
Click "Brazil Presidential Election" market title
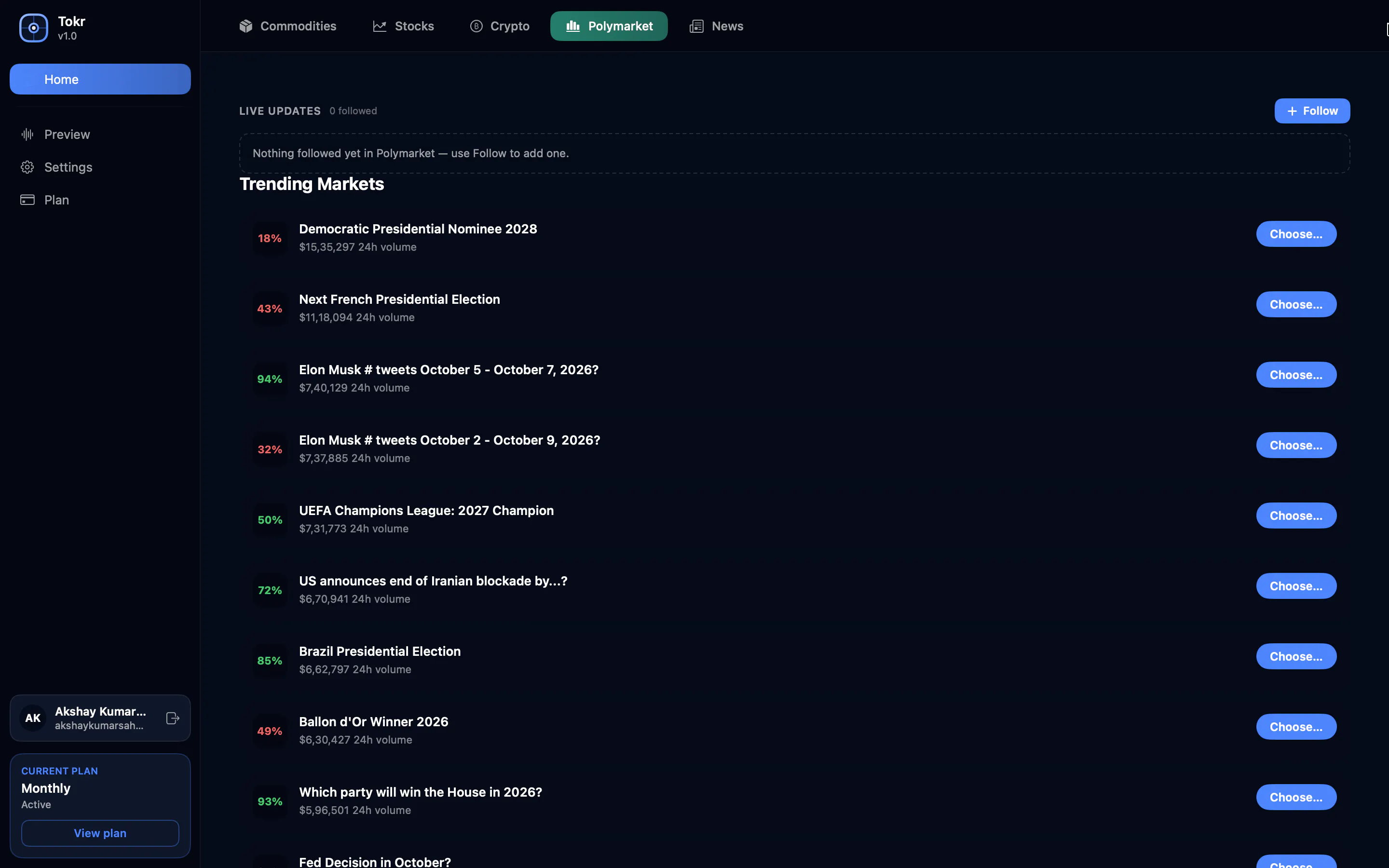tap(380, 651)
